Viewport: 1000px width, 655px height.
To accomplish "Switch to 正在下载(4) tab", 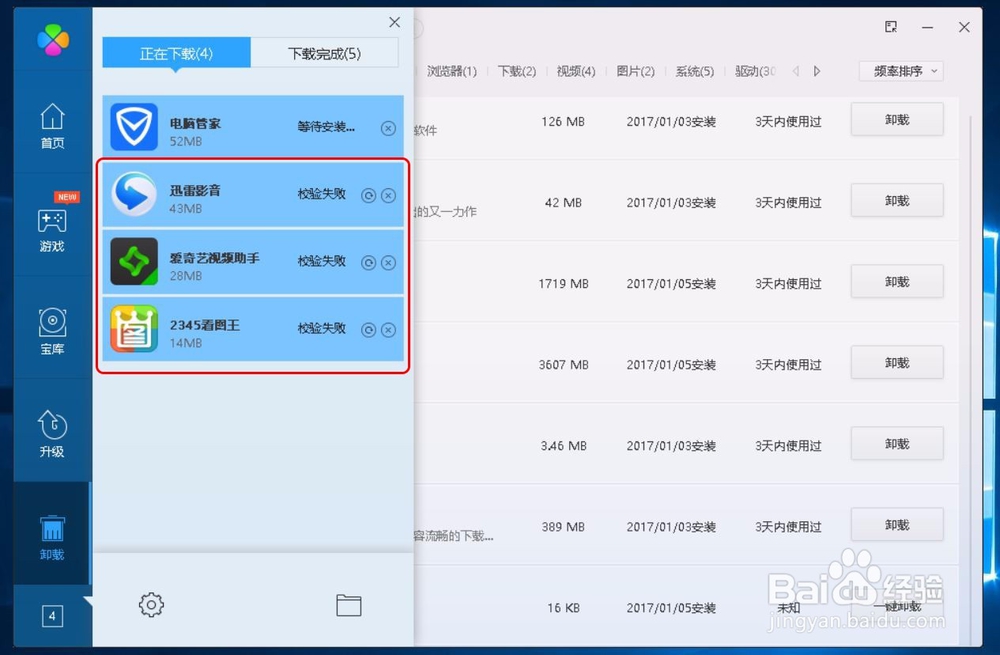I will pos(177,53).
